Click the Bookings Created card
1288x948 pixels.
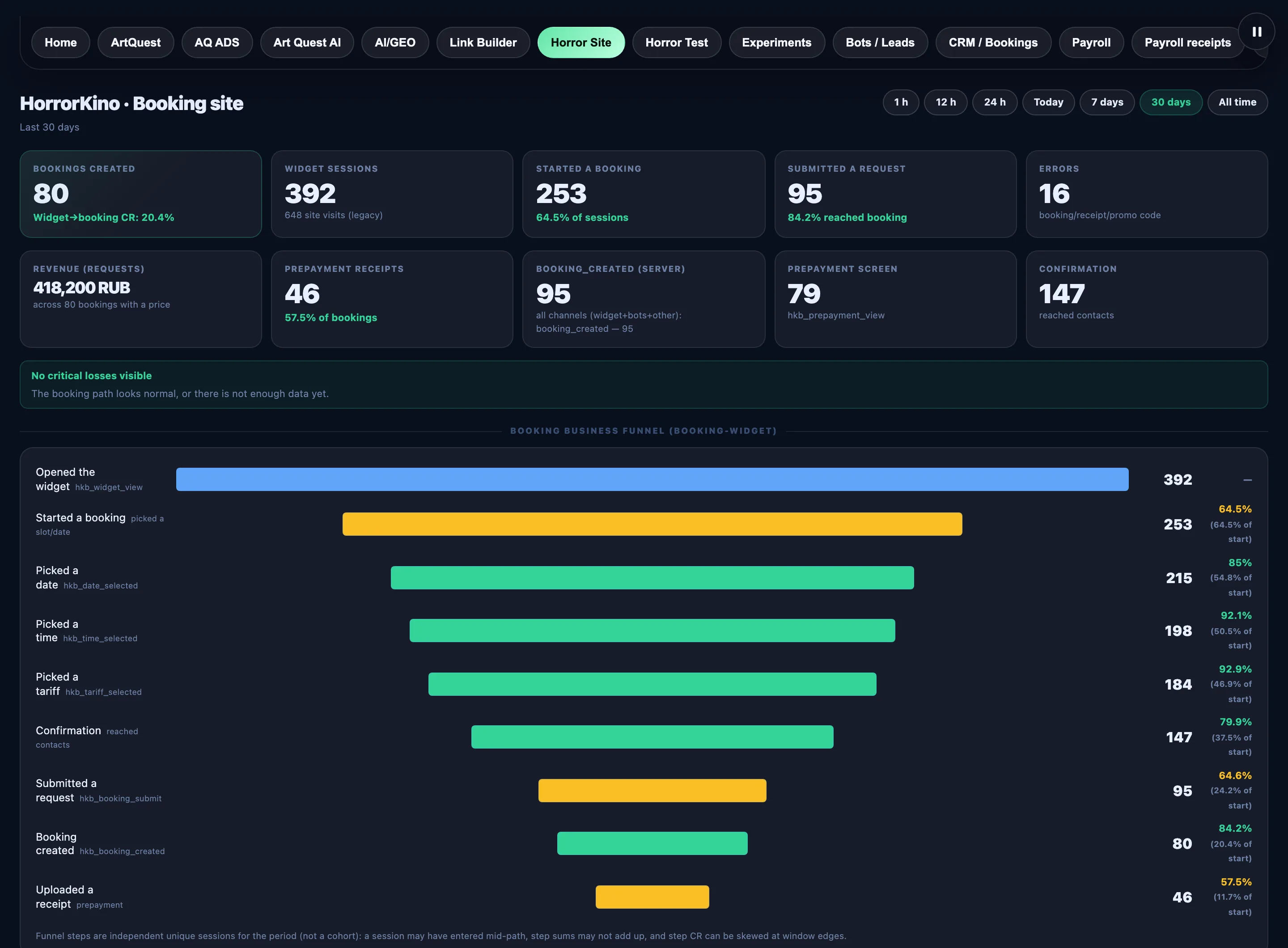coord(140,194)
